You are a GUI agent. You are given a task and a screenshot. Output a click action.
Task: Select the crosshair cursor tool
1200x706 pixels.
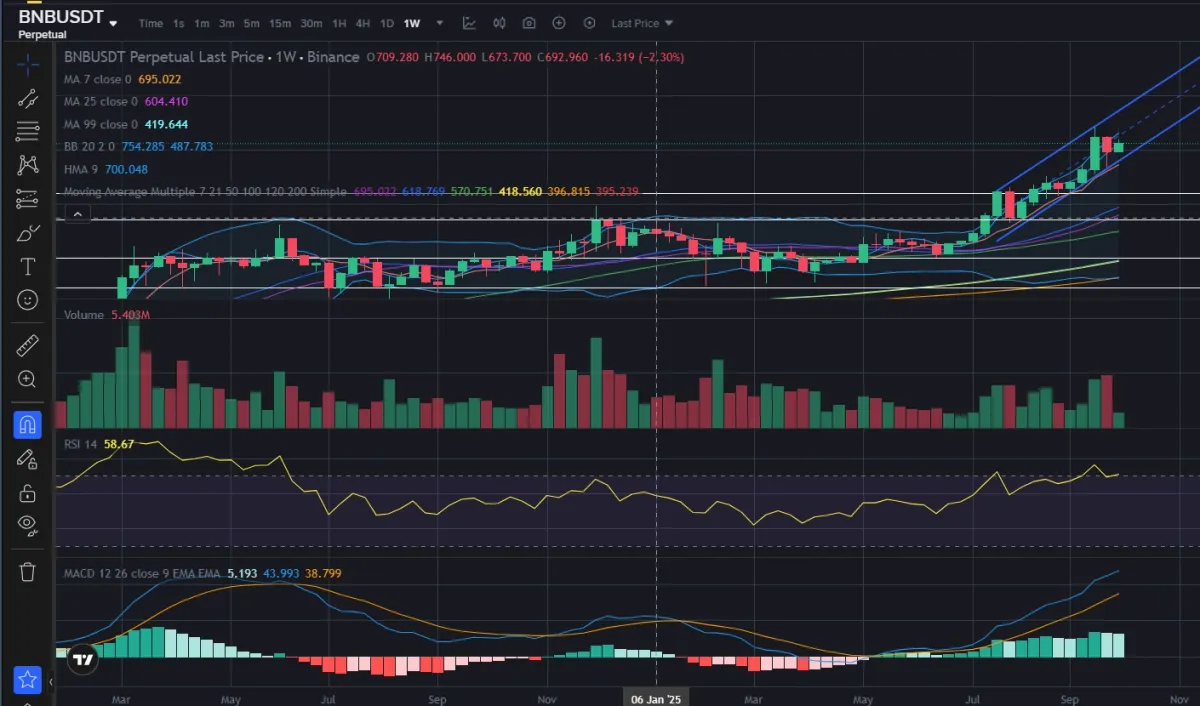(28, 66)
